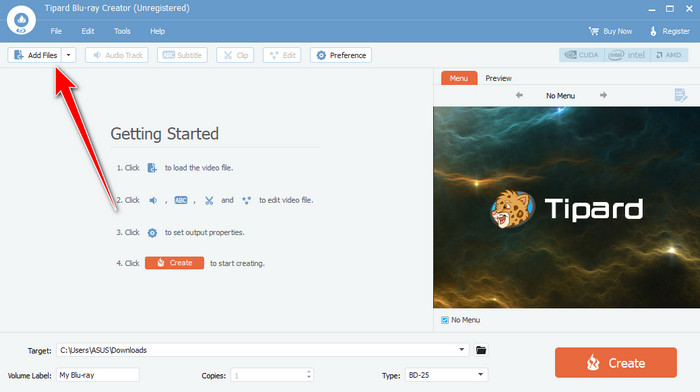Open the Edit effects tool
This screenshot has width=700, height=392.
coord(282,55)
